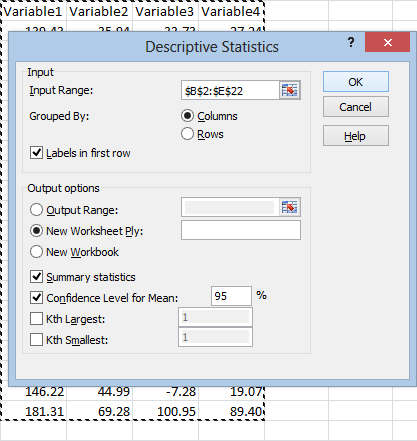This screenshot has width=417, height=441.
Task: Select cell containing 89.40
Action: [231, 411]
